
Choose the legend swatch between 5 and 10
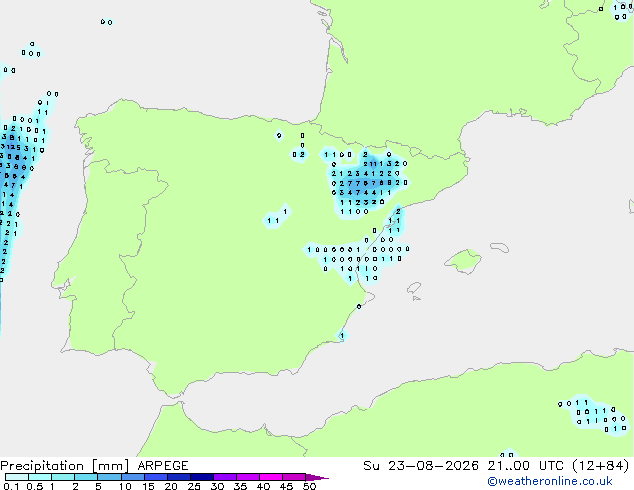click(x=109, y=477)
